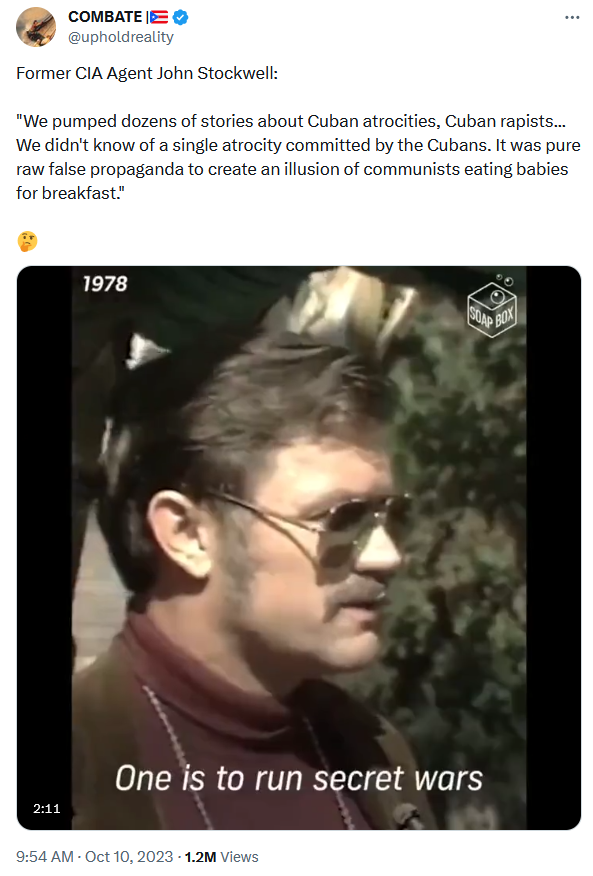Click the quoted propaganda tweet paragraph

[298, 157]
